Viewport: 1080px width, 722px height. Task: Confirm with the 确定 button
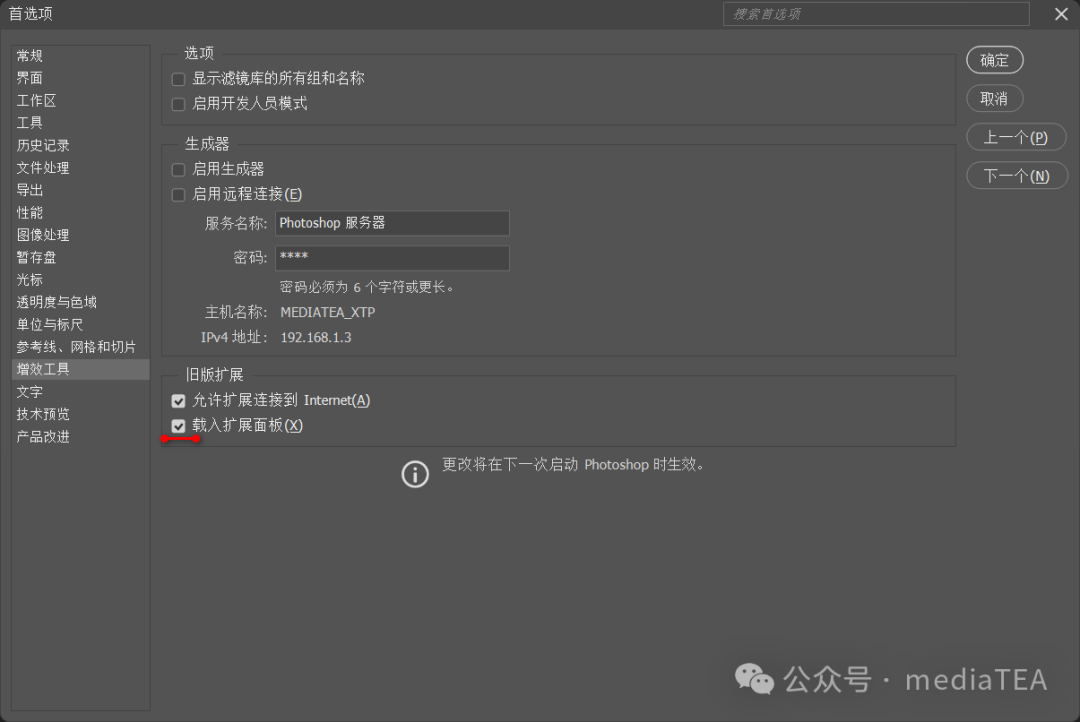(x=995, y=61)
